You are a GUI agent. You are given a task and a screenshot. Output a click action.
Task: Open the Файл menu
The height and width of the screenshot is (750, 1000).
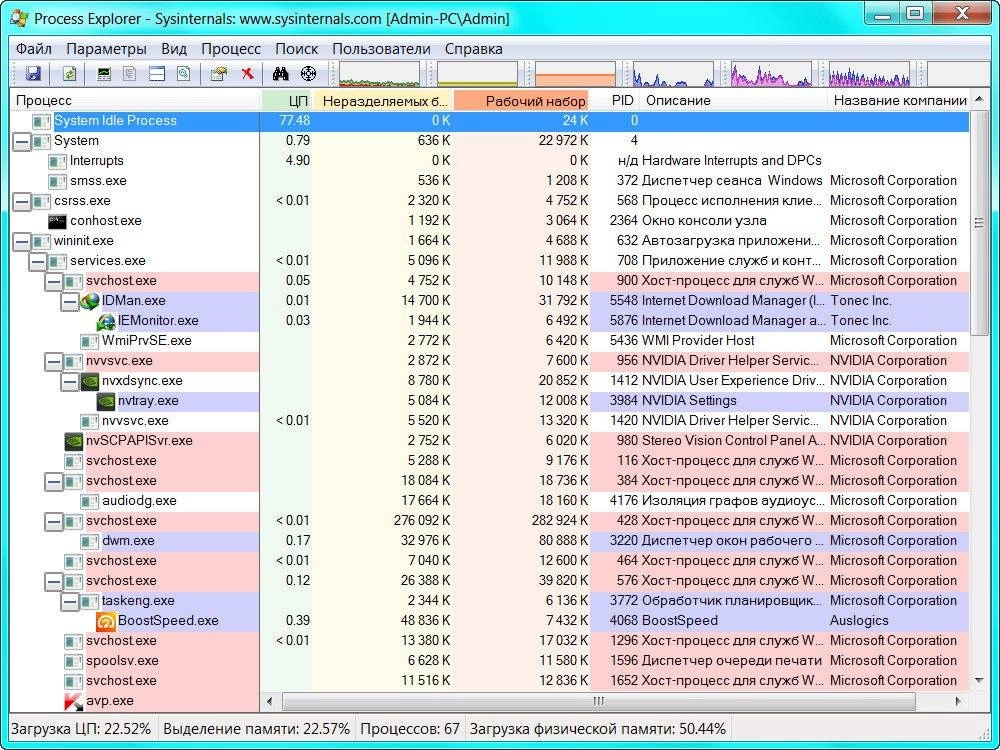coord(34,49)
